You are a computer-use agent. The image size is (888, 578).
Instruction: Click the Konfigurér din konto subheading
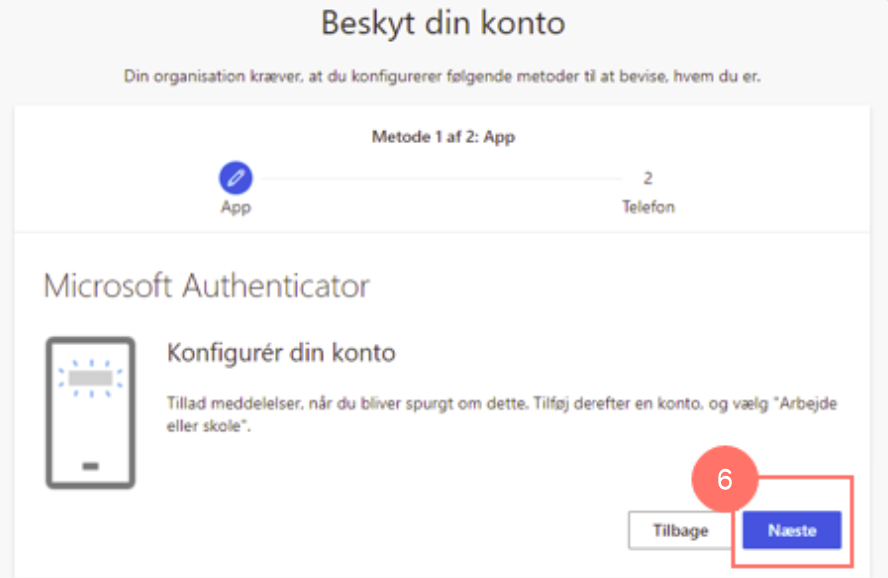tap(281, 353)
